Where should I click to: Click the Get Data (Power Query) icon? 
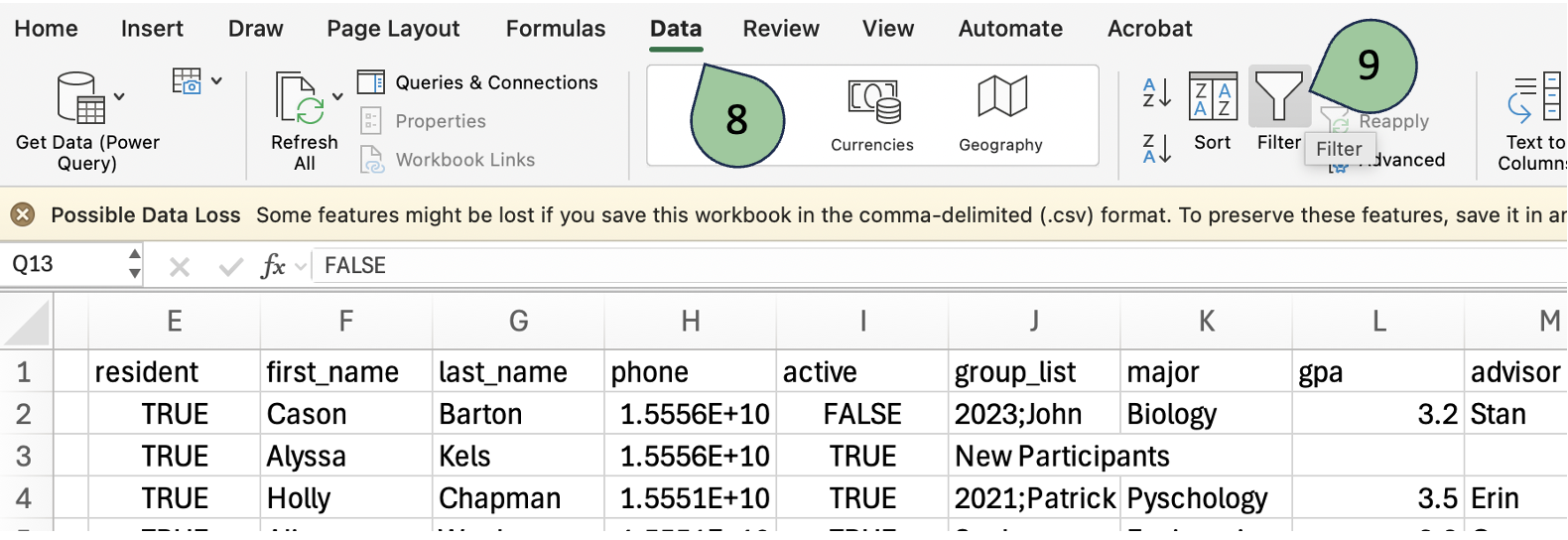81,97
